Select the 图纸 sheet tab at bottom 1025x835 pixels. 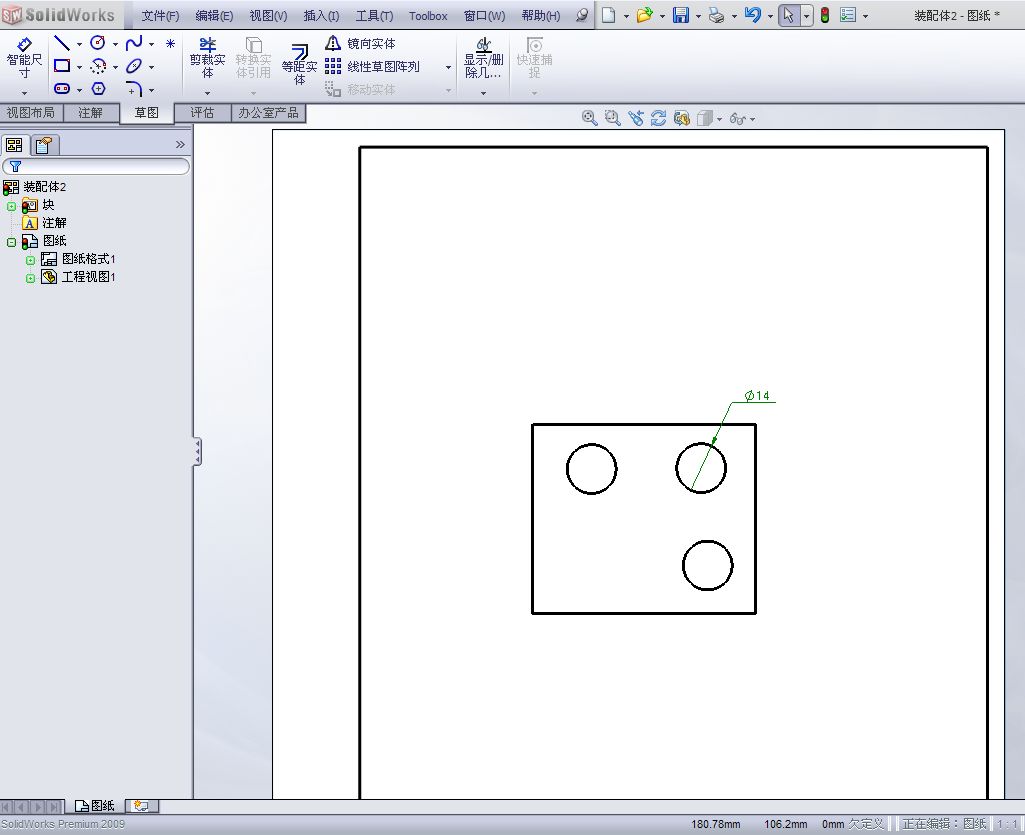tap(95, 806)
